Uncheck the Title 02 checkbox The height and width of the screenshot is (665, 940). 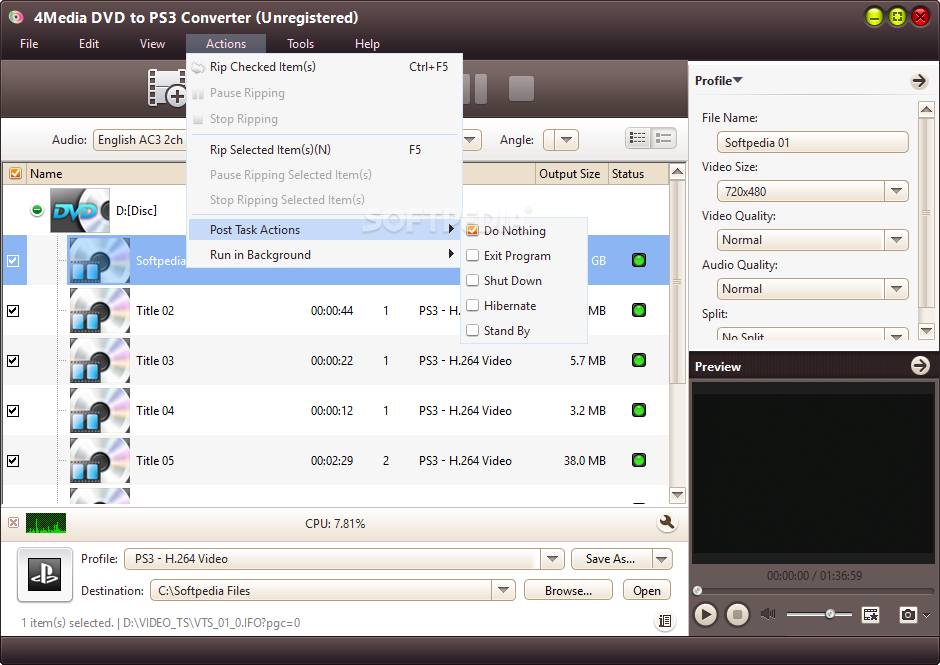13,311
